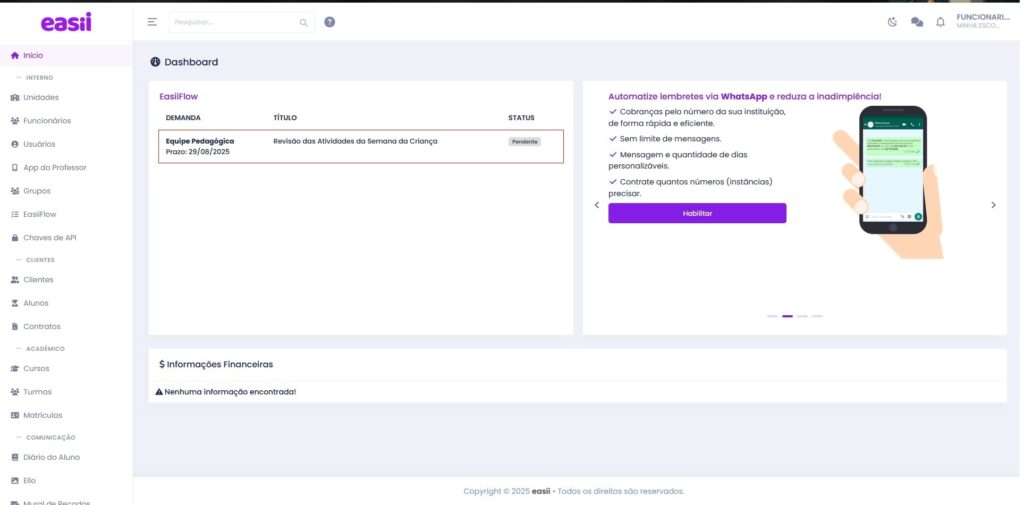Open the Funcionário user profile menu
The image size is (1024, 505).
983,21
